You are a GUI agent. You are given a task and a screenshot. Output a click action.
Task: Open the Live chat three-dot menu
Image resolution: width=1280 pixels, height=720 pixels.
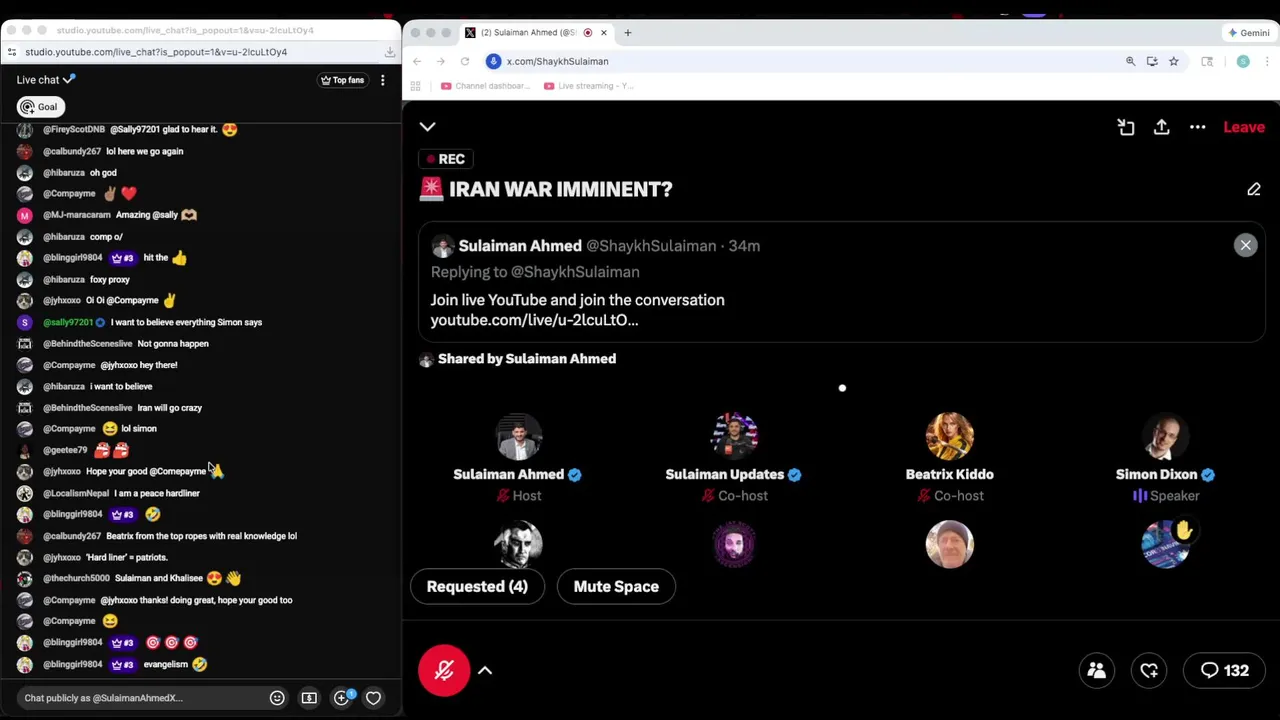click(382, 80)
